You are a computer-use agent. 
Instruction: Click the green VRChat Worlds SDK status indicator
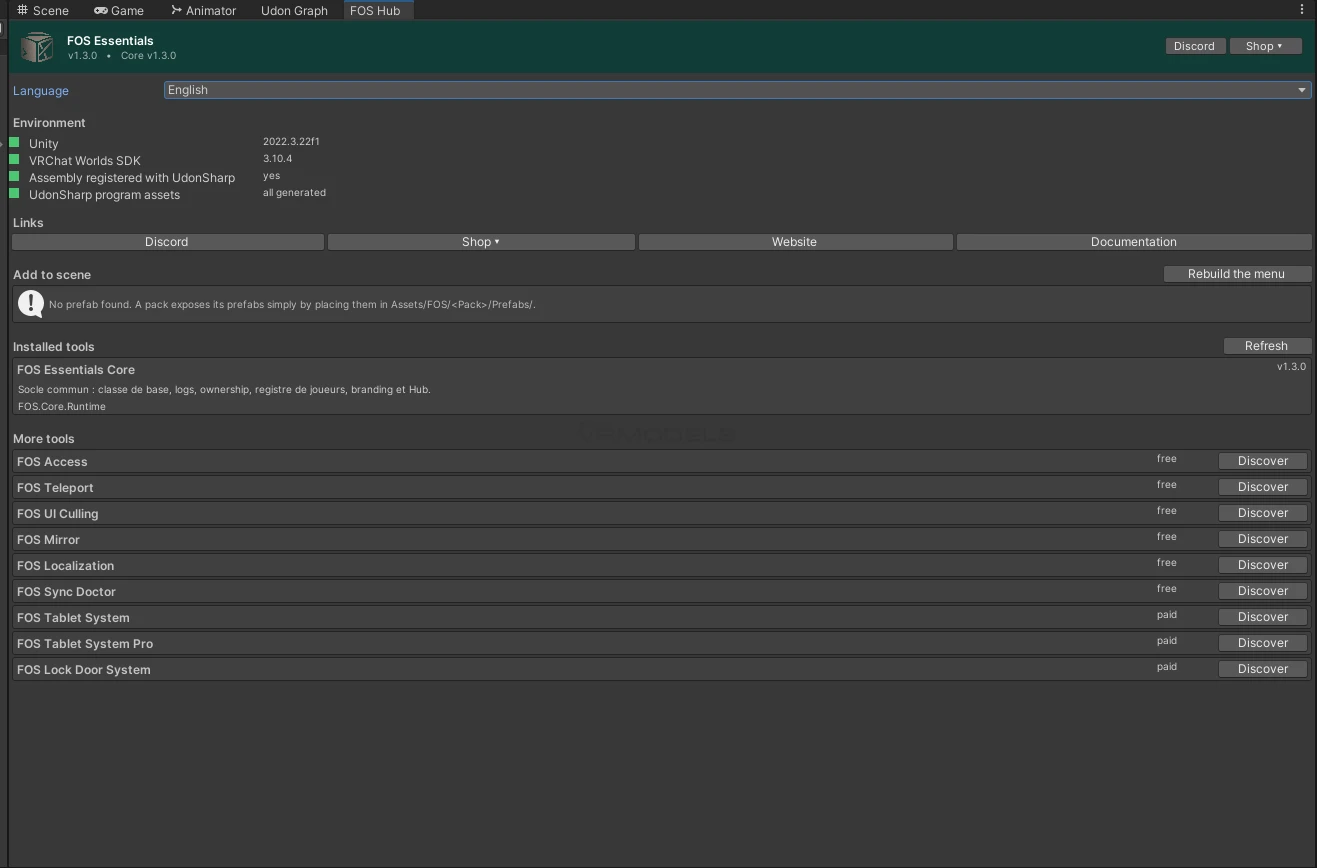(x=15, y=159)
